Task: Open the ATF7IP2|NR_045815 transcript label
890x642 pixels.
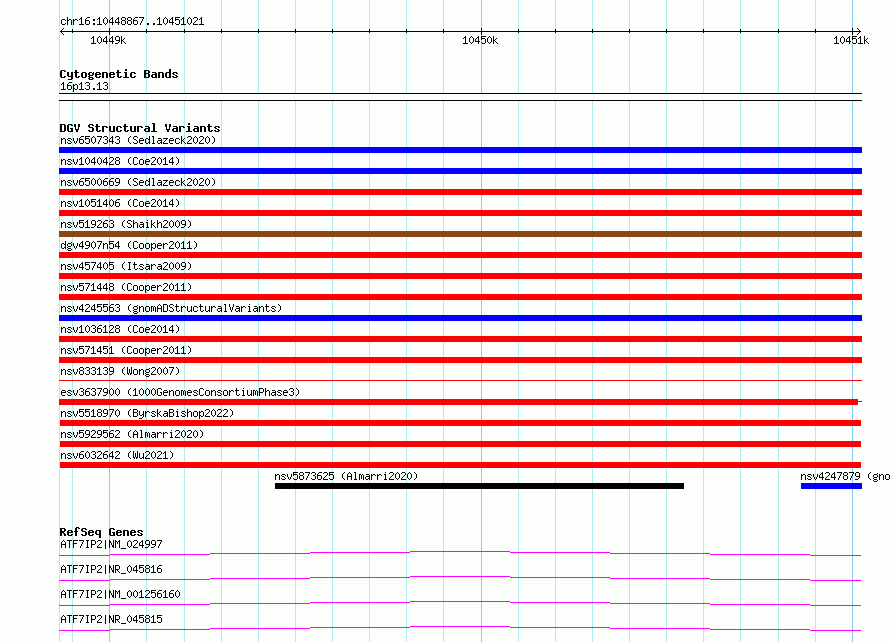Action: 111,619
